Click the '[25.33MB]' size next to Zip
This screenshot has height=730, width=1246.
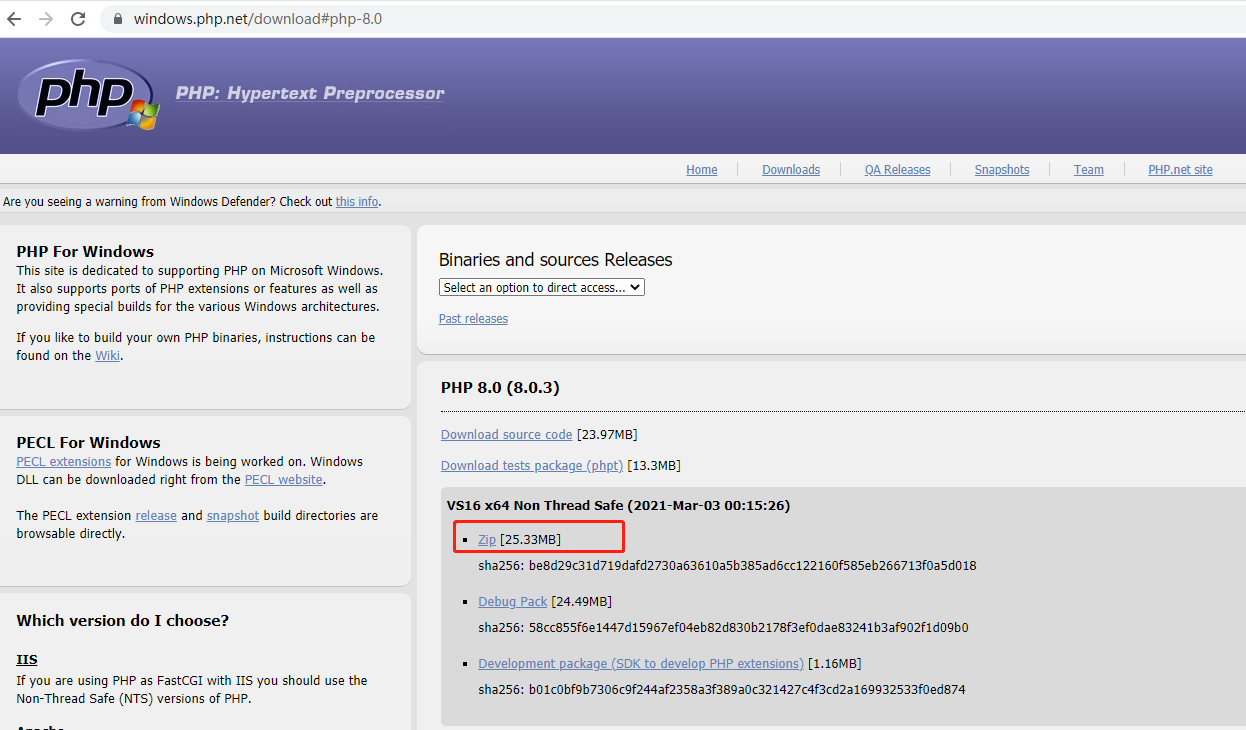531,540
